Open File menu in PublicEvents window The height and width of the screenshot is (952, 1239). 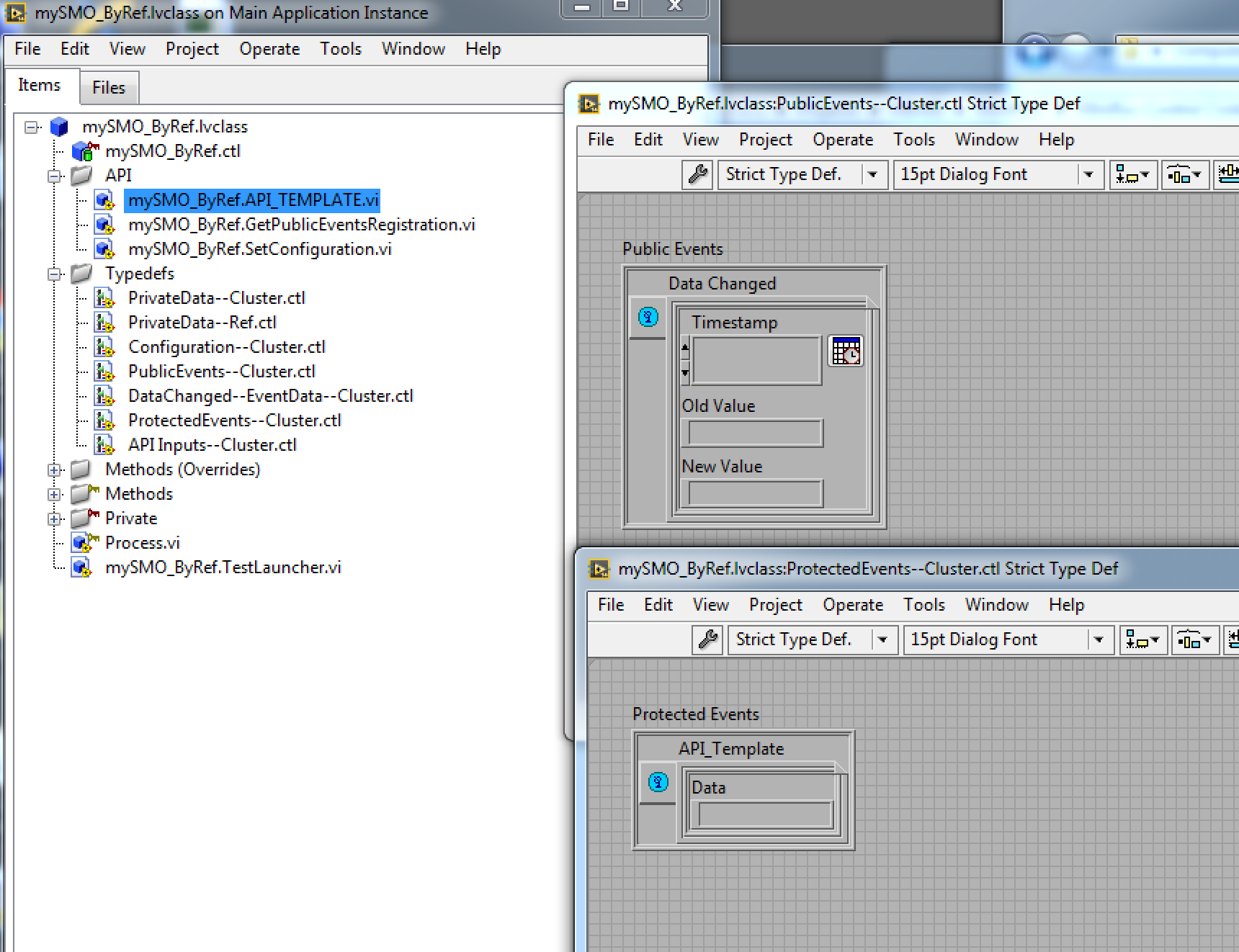click(601, 140)
